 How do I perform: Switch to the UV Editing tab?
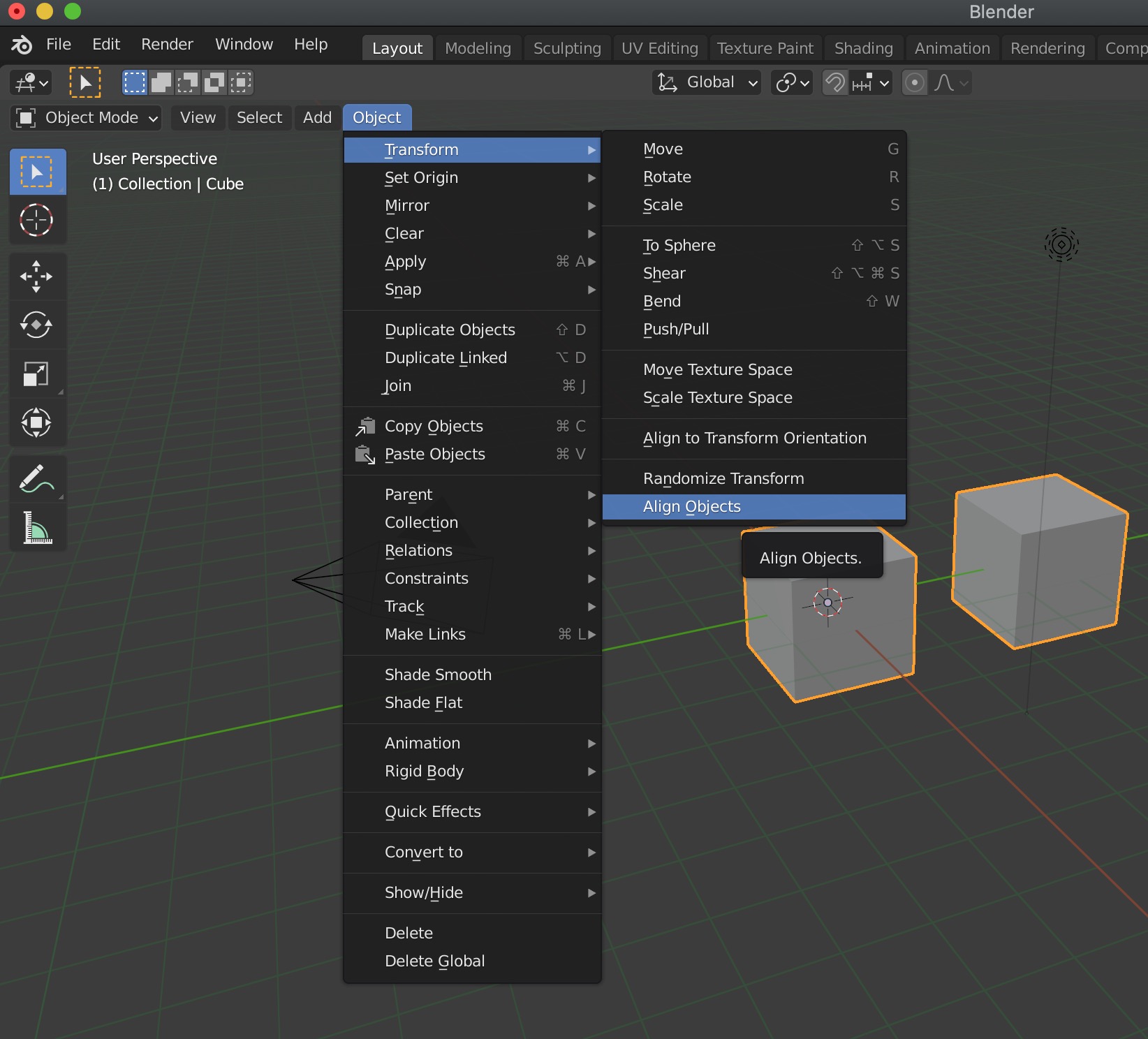660,48
